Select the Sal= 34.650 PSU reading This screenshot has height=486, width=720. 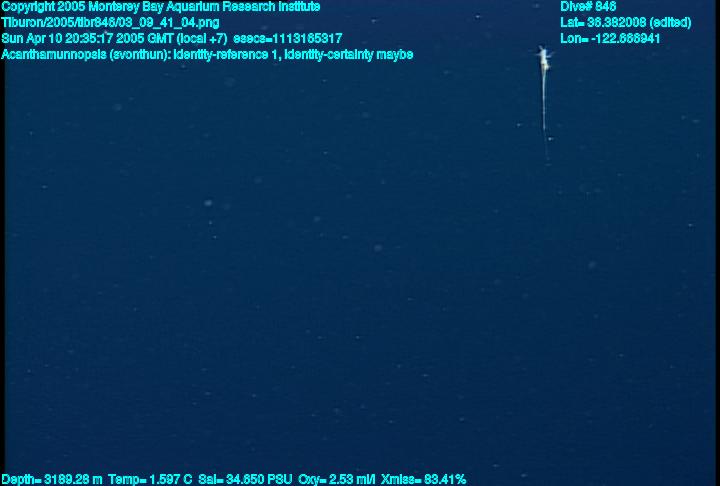click(x=245, y=480)
